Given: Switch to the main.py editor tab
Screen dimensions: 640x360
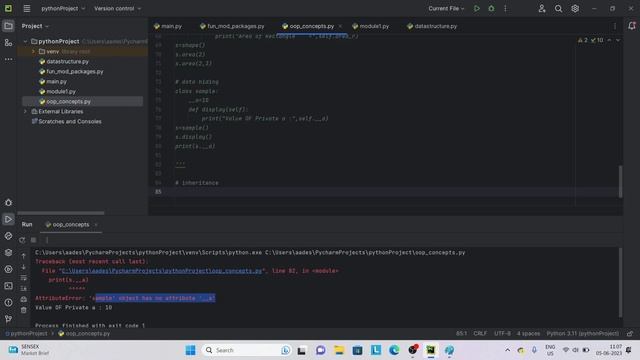Looking at the screenshot, I should pos(168,26).
